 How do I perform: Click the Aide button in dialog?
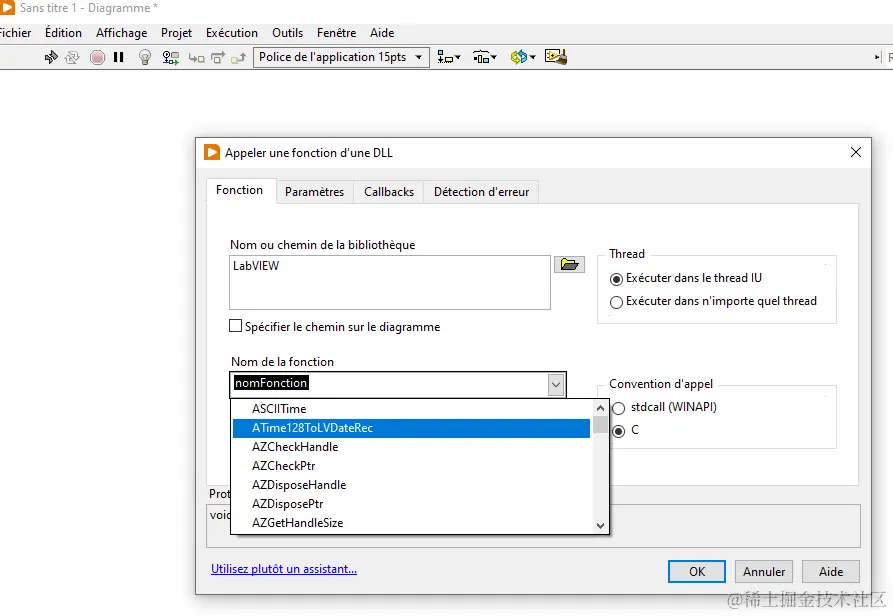[x=831, y=572]
